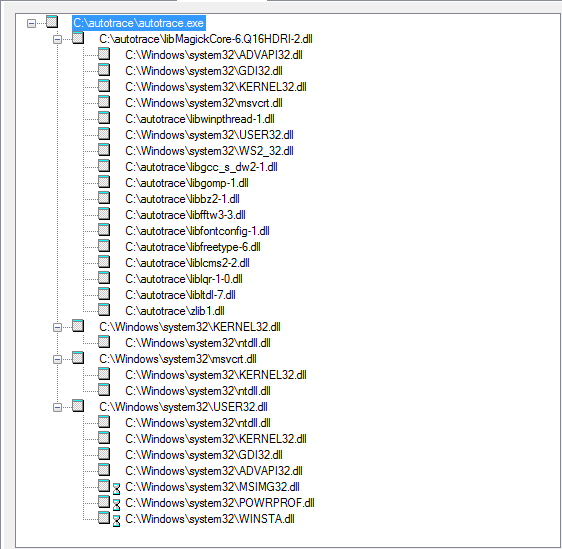
Task: Select ntdll.dll under top-level msvcrt.dll
Action: pos(198,391)
